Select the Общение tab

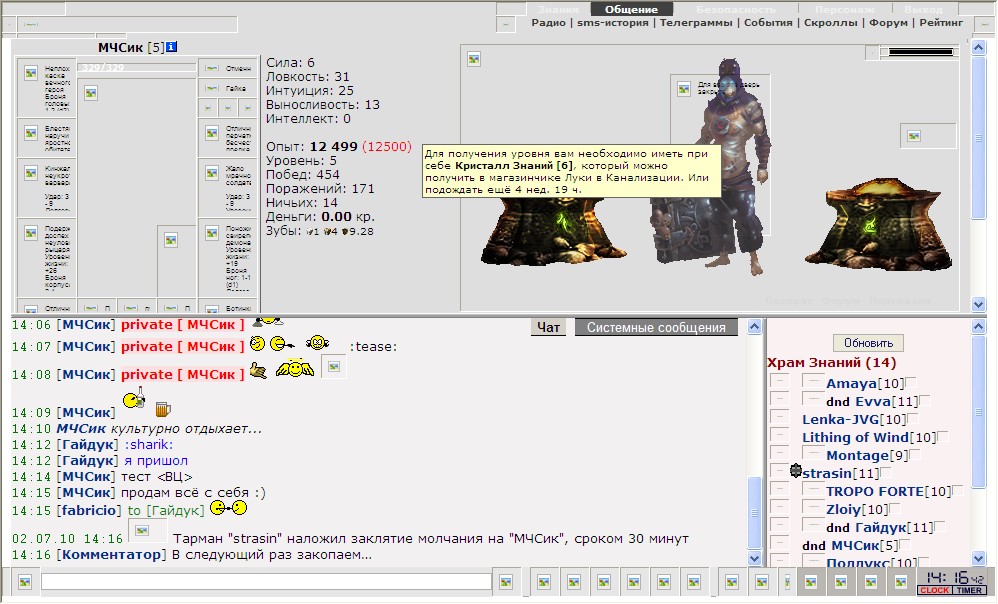(x=631, y=10)
